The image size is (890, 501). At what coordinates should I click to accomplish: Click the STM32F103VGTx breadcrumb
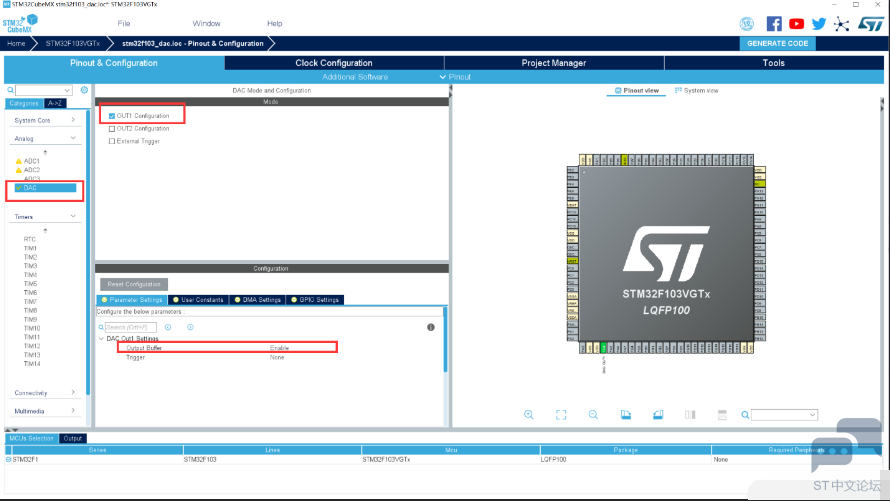(73, 44)
